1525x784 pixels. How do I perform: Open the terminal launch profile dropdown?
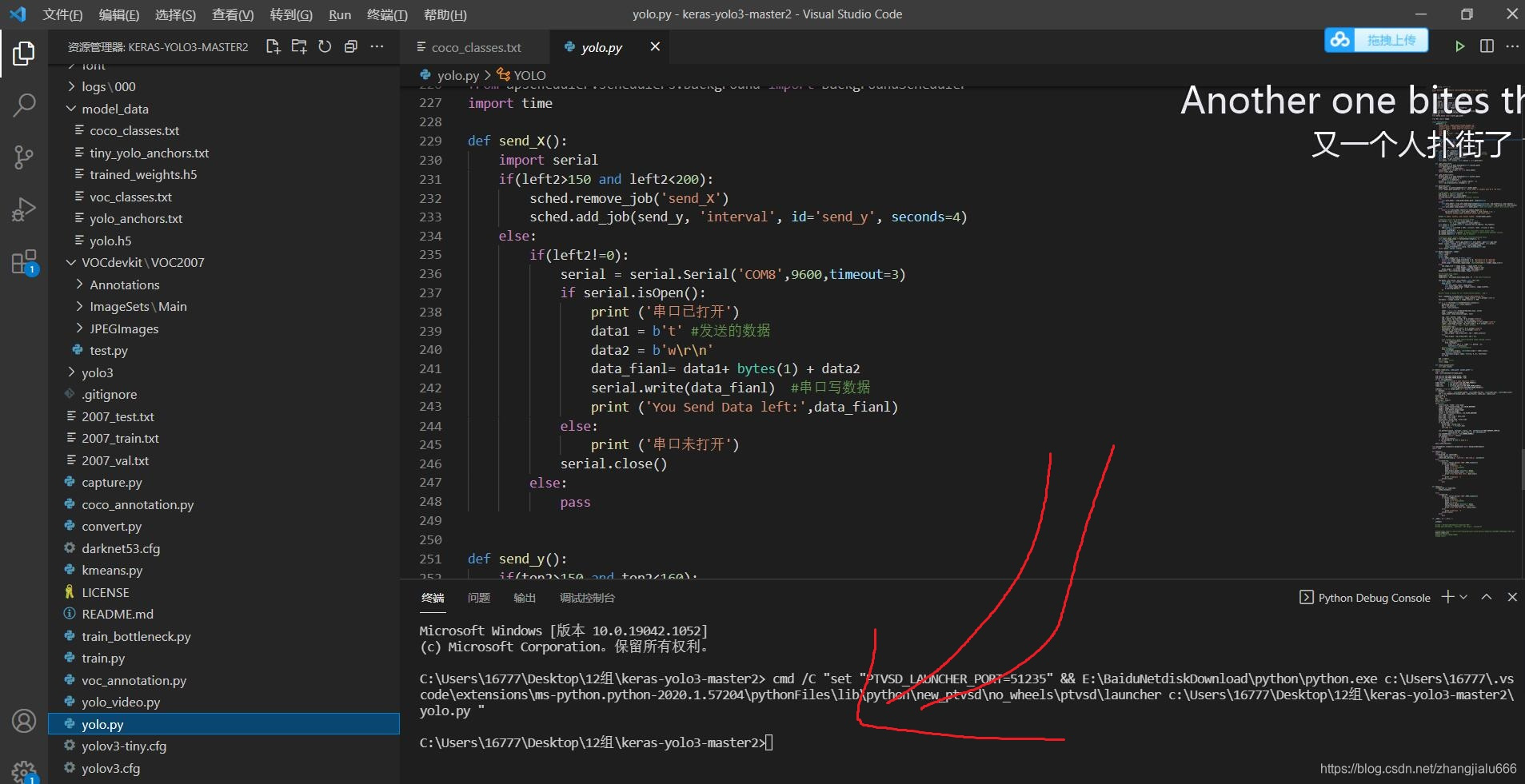(x=1463, y=597)
